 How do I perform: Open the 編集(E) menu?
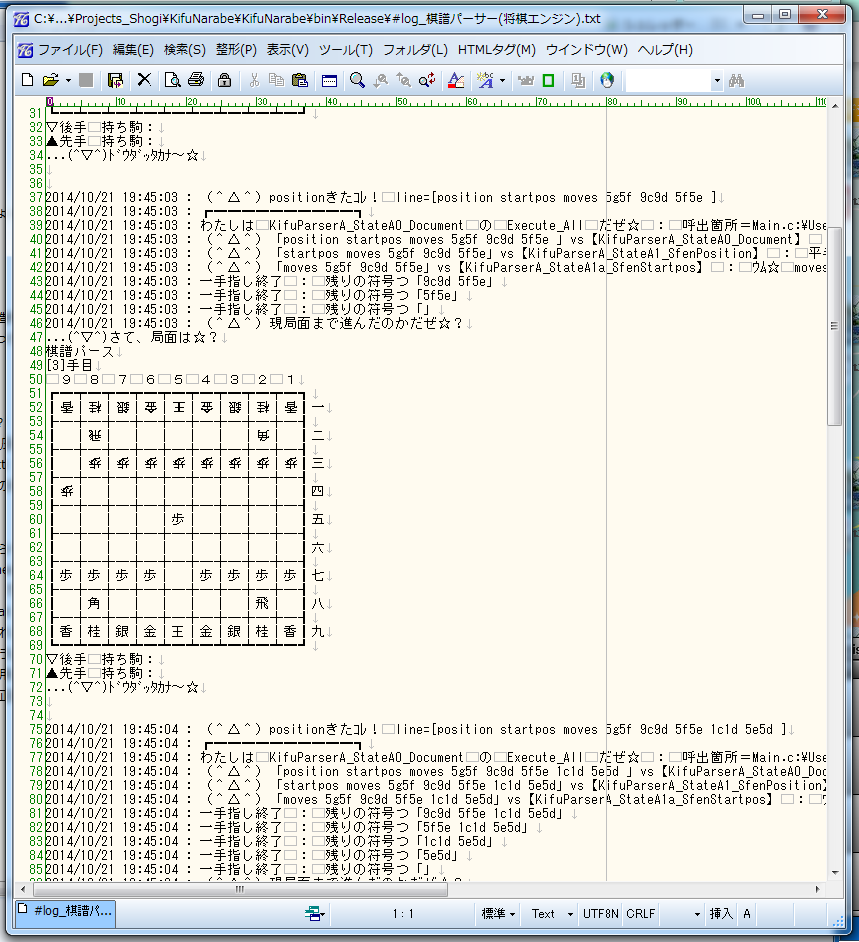coord(133,50)
